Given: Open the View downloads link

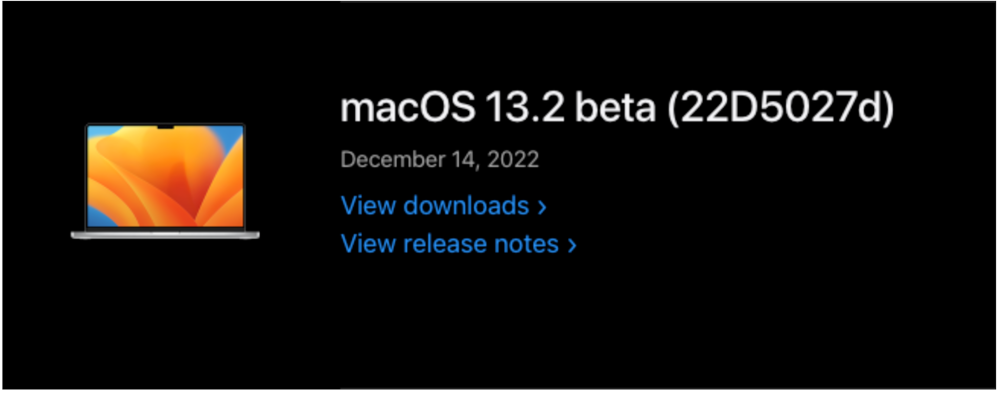Looking at the screenshot, I should point(444,206).
